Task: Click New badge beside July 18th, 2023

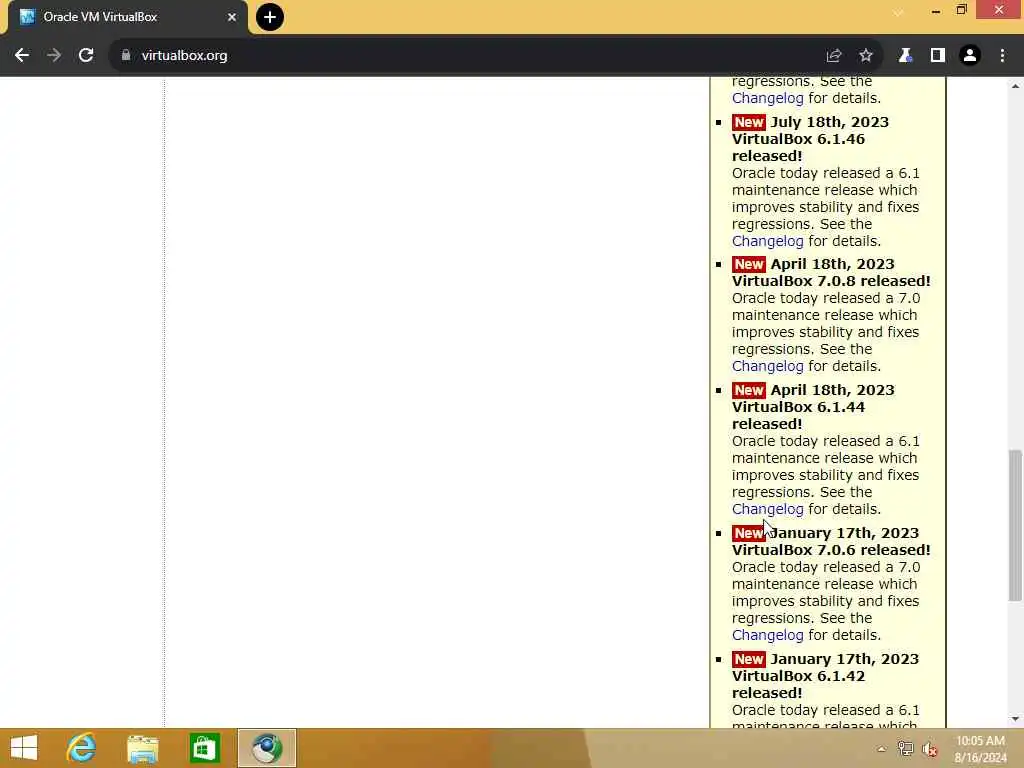Action: pos(748,122)
